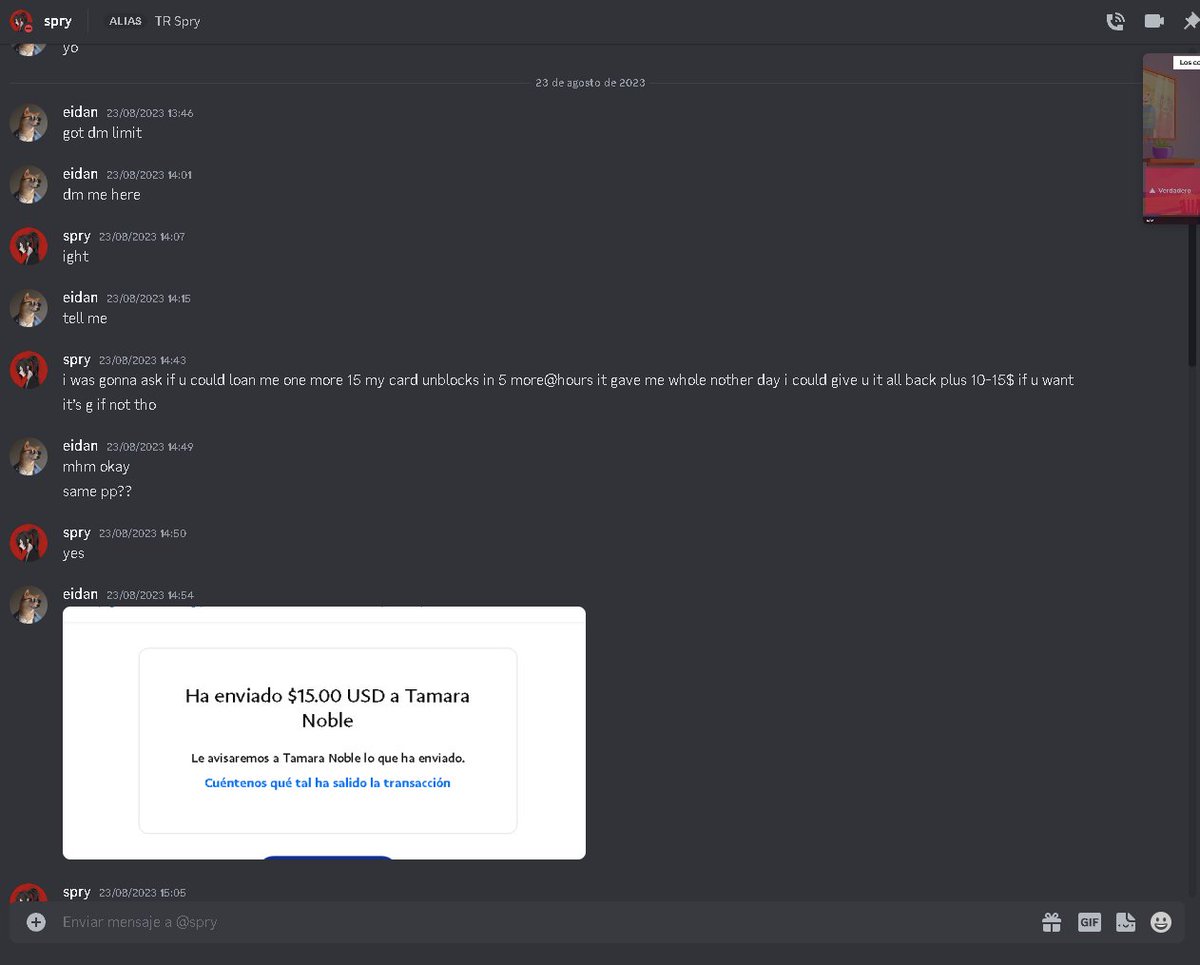
Task: Click the timestamp '23/08/2023 14:54'
Action: [x=150, y=595]
